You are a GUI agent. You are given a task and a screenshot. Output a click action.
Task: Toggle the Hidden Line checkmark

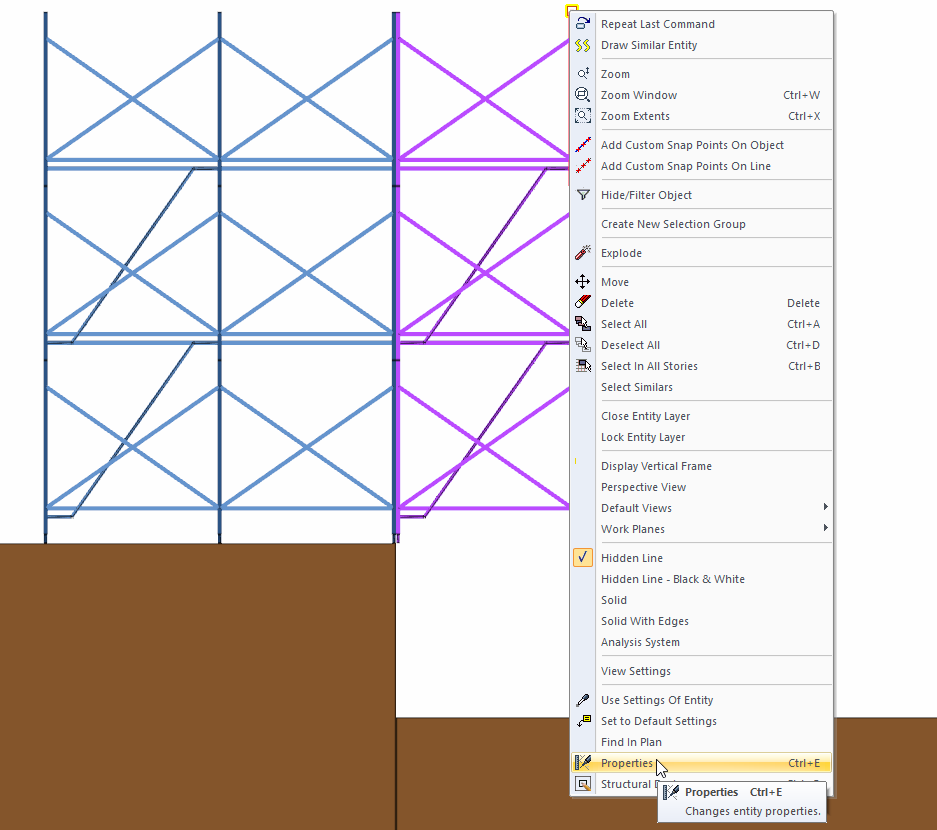click(x=583, y=558)
